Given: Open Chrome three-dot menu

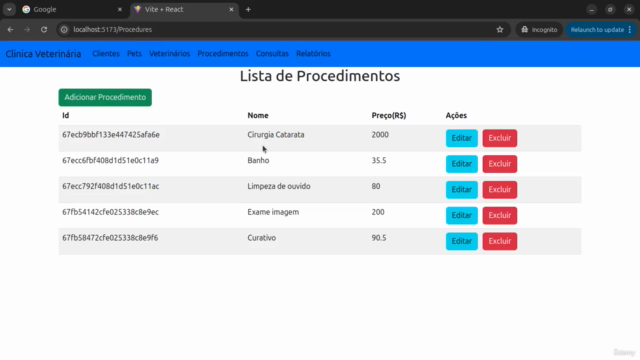Looking at the screenshot, I should tap(630, 29).
